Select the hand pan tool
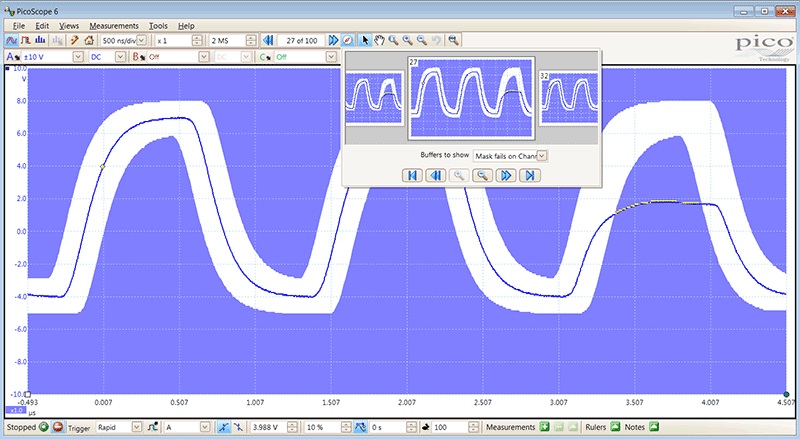 (x=378, y=40)
